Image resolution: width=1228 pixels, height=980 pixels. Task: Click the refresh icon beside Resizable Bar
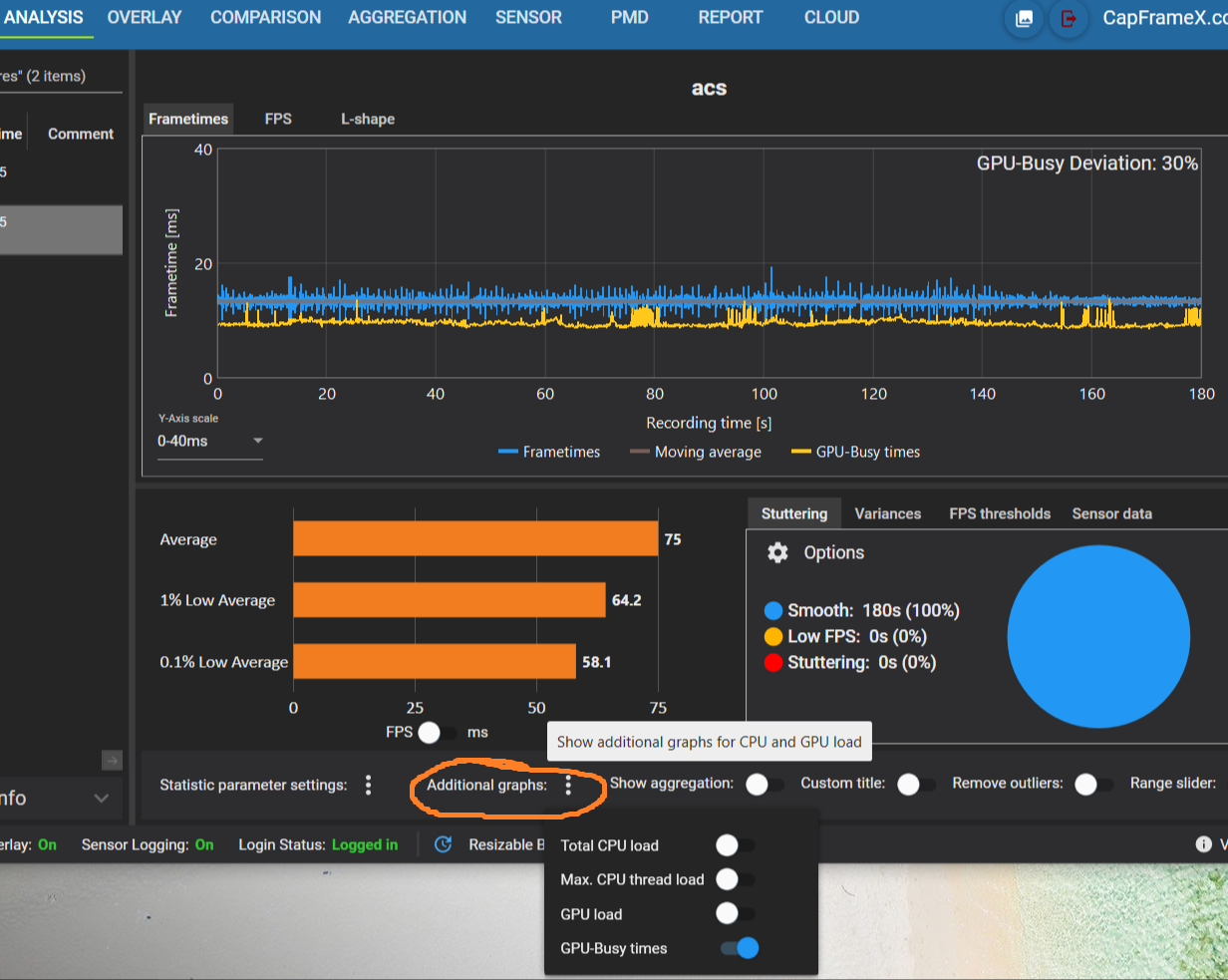pos(444,844)
